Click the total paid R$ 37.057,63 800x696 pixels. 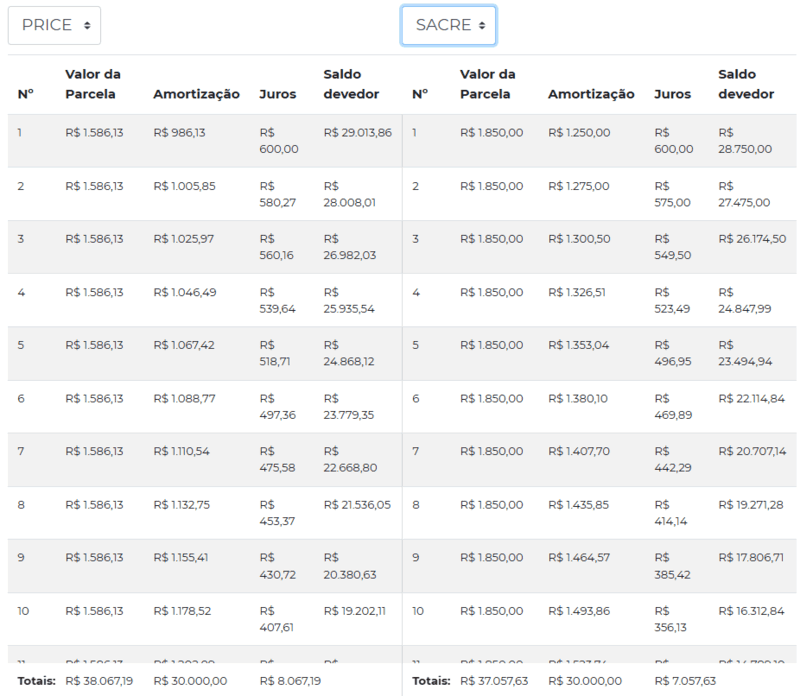[494, 681]
